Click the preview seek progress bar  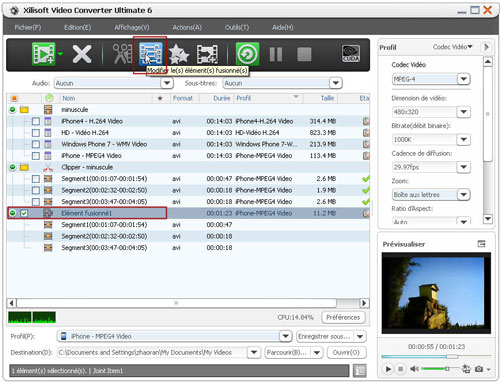436,357
